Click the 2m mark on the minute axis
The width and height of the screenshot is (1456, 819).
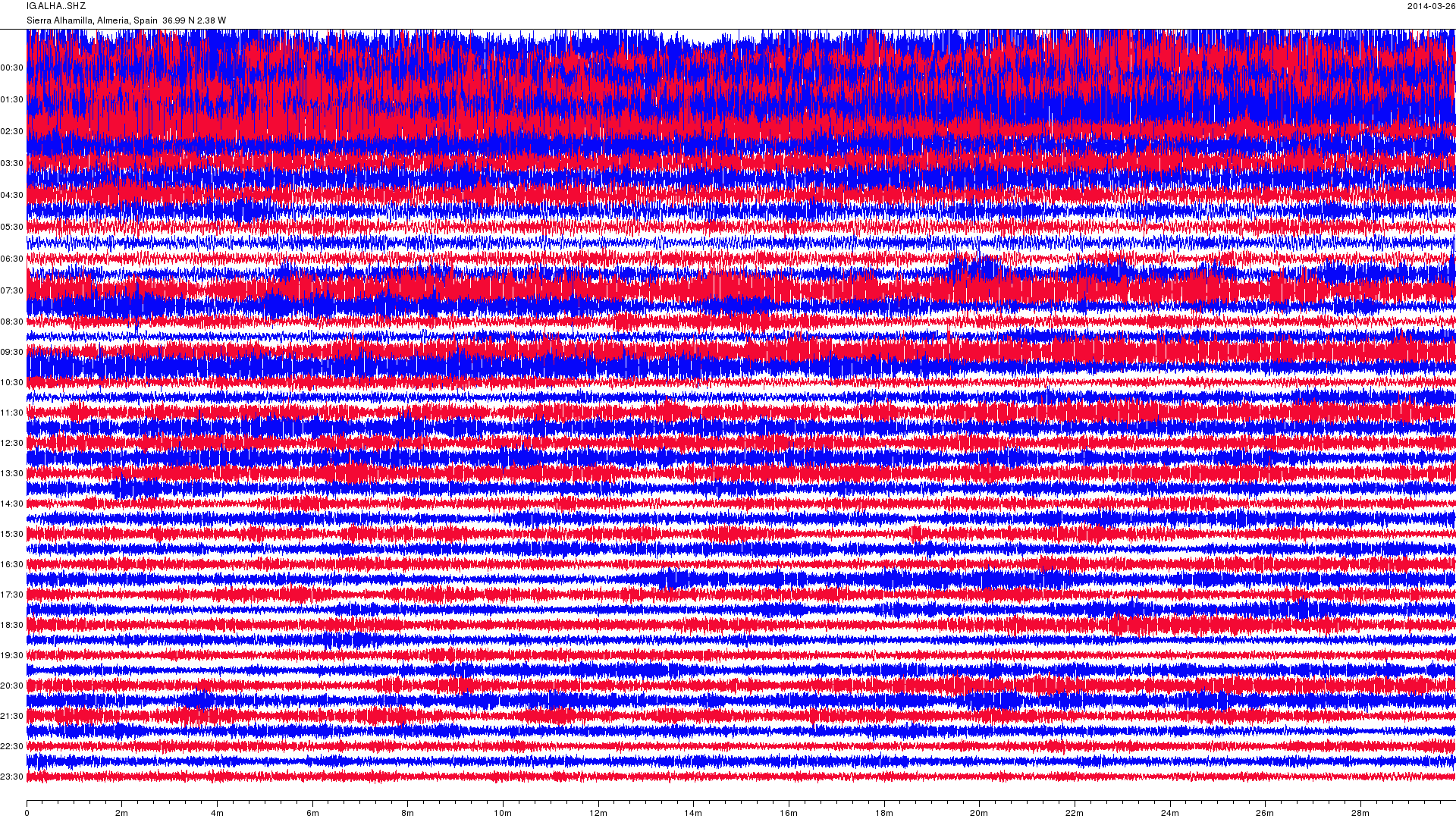[x=122, y=813]
